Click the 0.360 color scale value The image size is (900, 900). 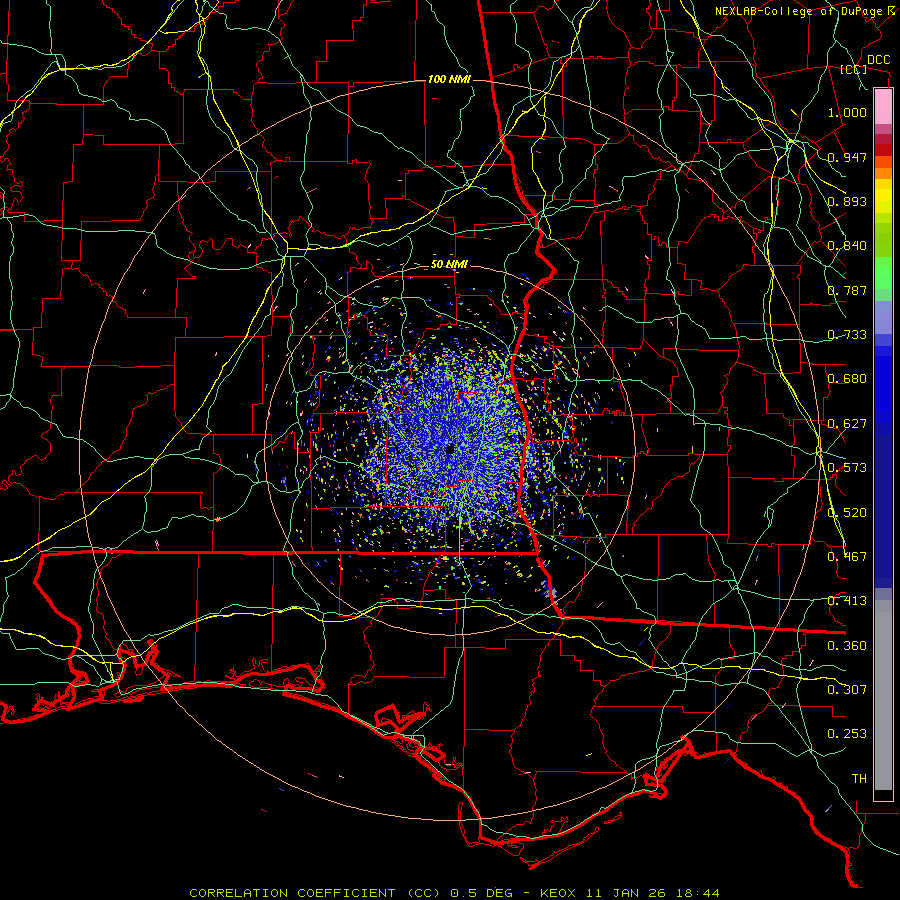pos(847,646)
